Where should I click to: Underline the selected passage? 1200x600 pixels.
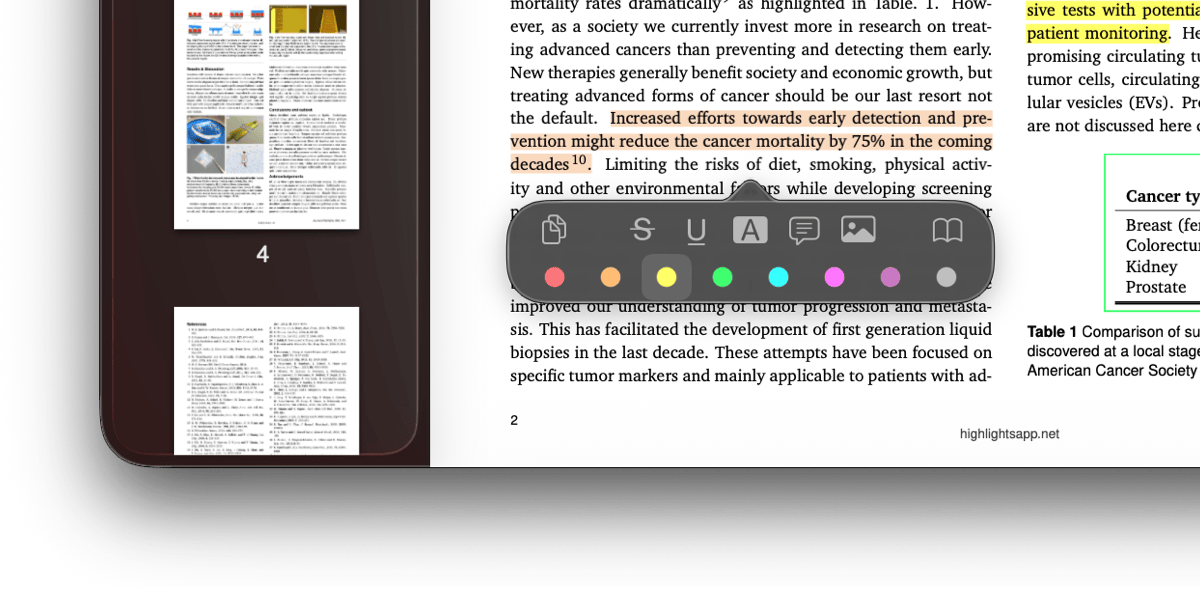pyautogui.click(x=695, y=229)
